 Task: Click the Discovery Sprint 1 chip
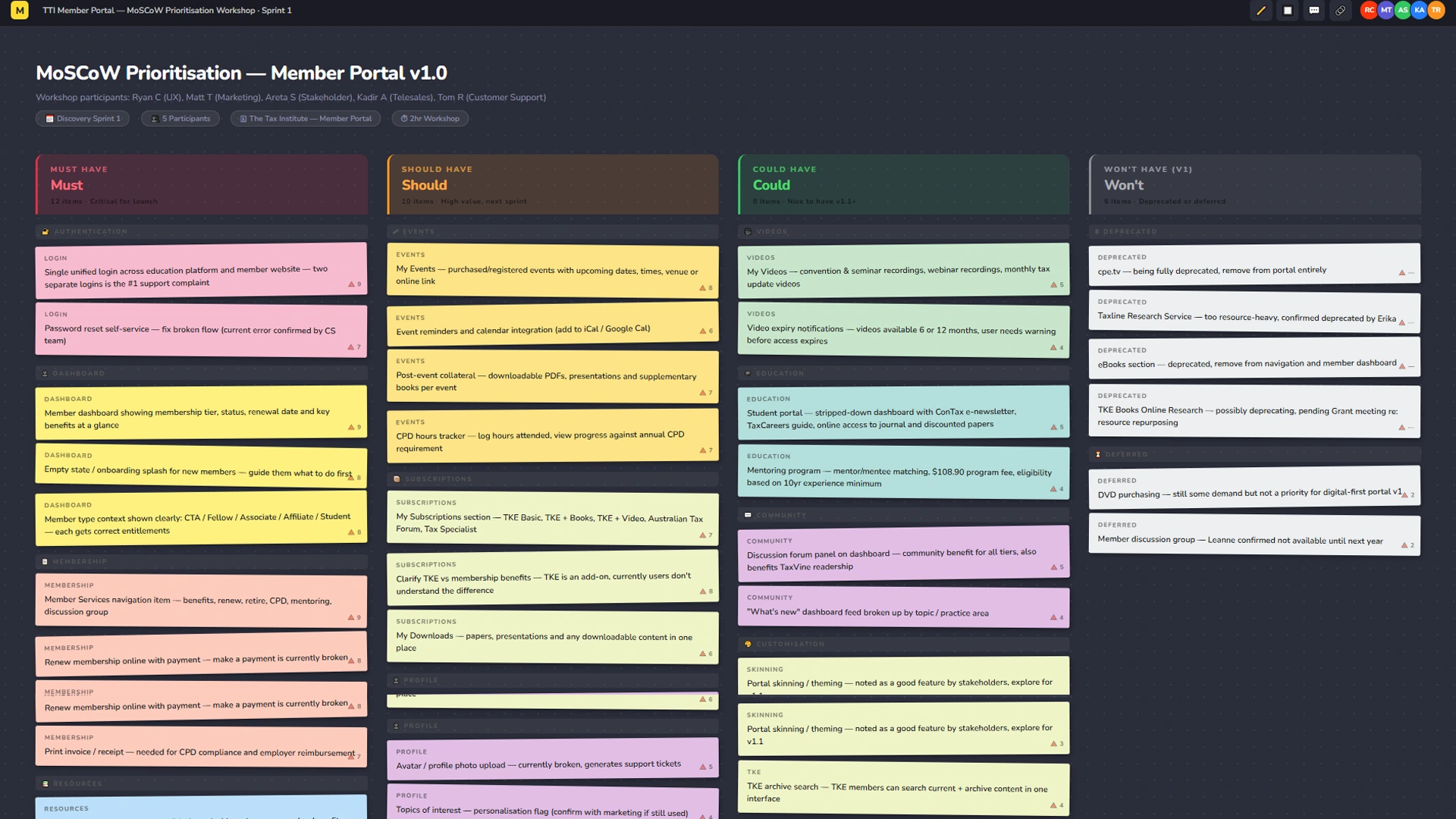[x=82, y=118]
